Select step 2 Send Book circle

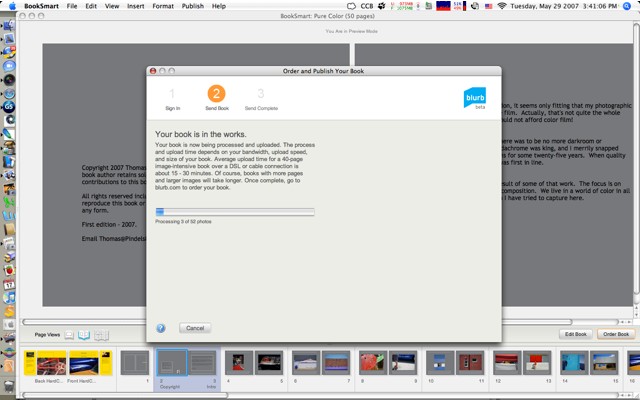pos(216,94)
